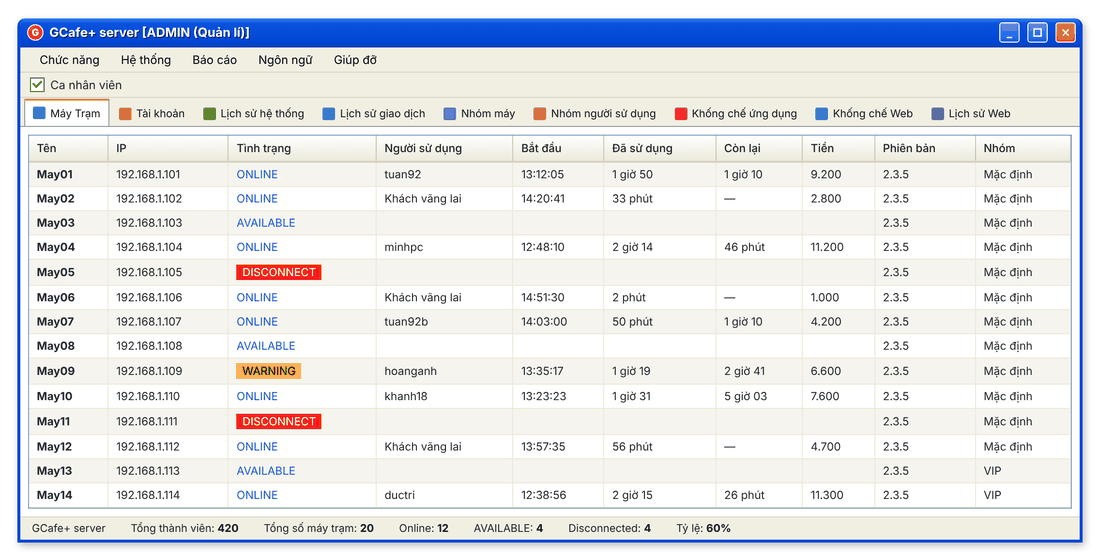Sort by the Tiền column header
The height and width of the screenshot is (560, 1100).
point(838,148)
